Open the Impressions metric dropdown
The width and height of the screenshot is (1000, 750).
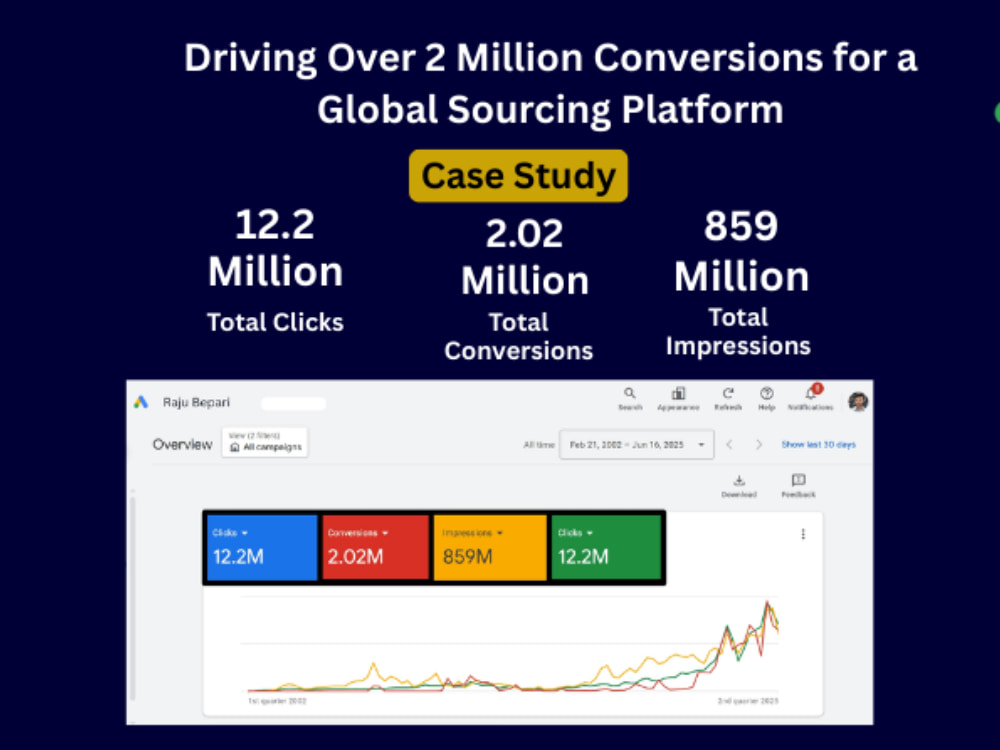click(473, 533)
